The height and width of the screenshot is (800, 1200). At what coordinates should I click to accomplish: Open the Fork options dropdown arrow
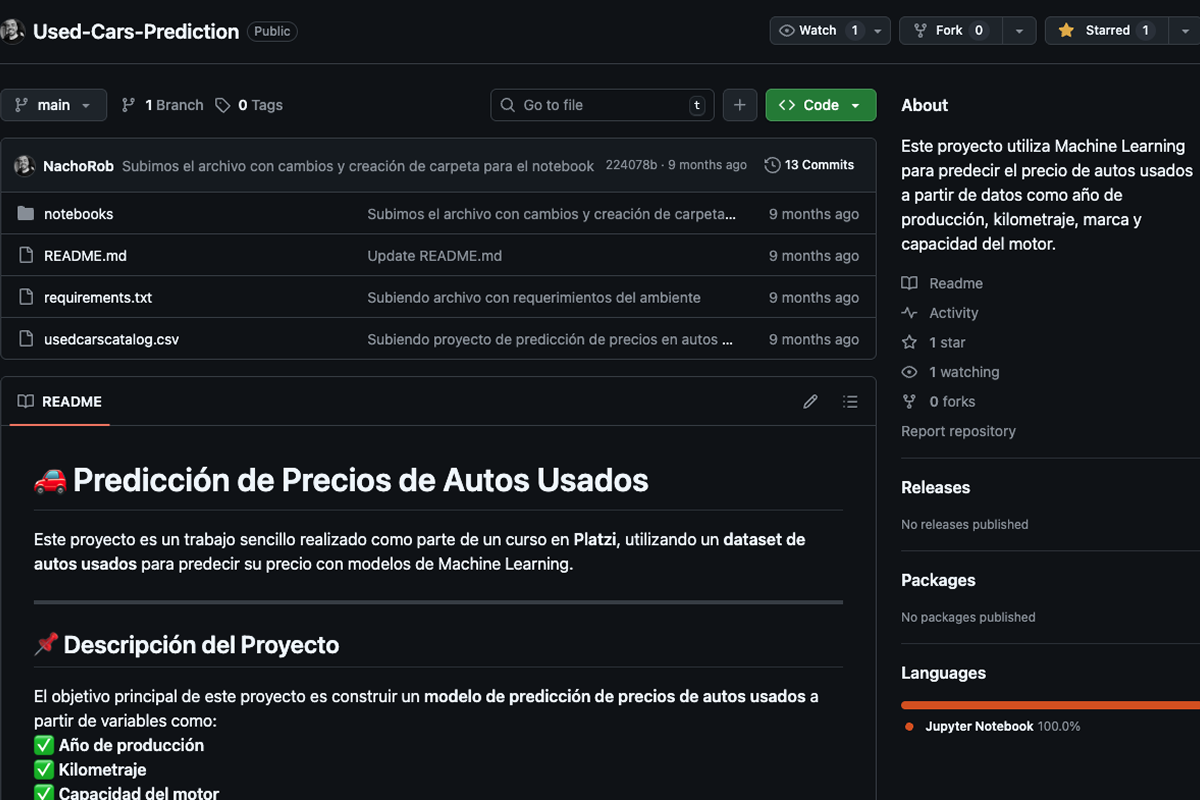click(x=1019, y=31)
